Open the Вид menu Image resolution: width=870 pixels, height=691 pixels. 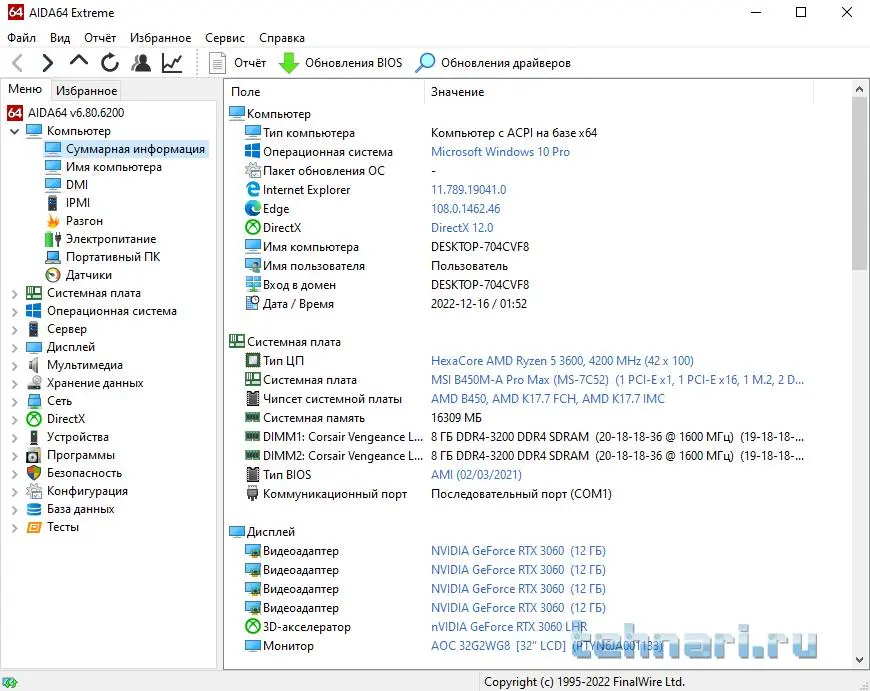pyautogui.click(x=60, y=38)
